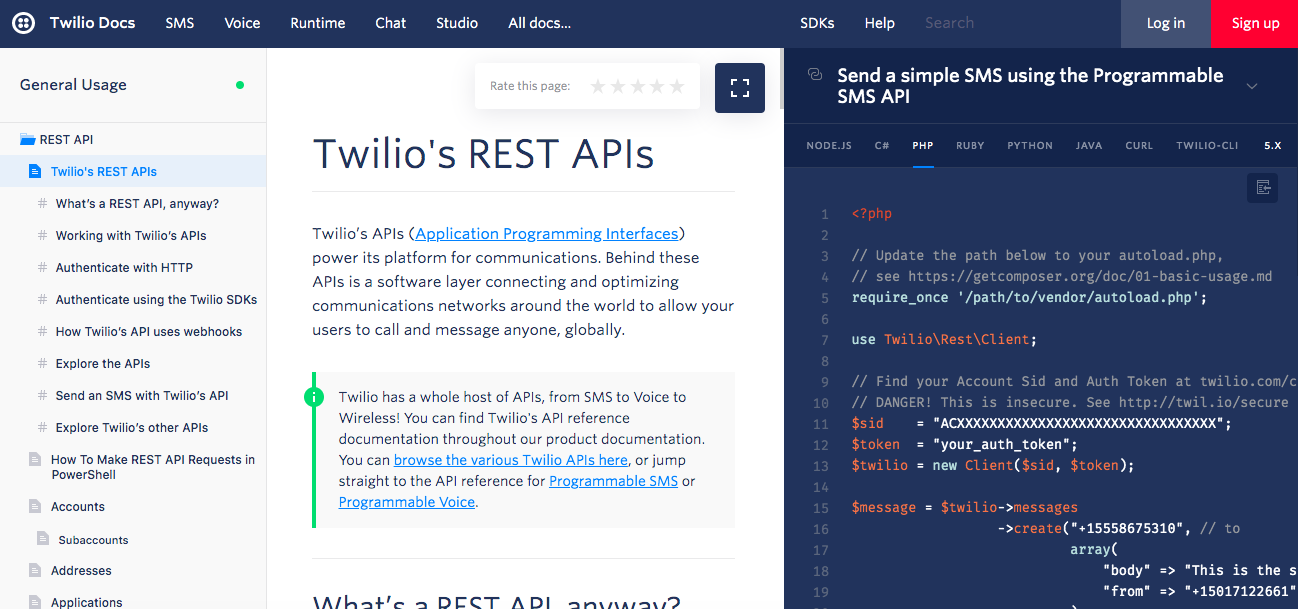Open the Chat docs menu

click(391, 23)
